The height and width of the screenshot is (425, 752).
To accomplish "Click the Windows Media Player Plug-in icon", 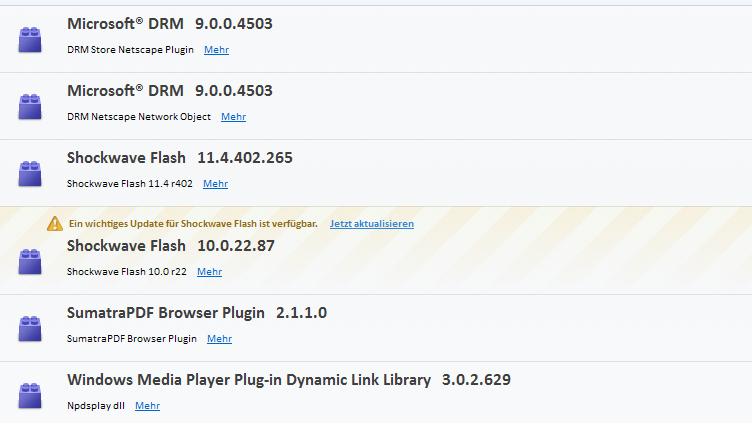I will tap(30, 395).
